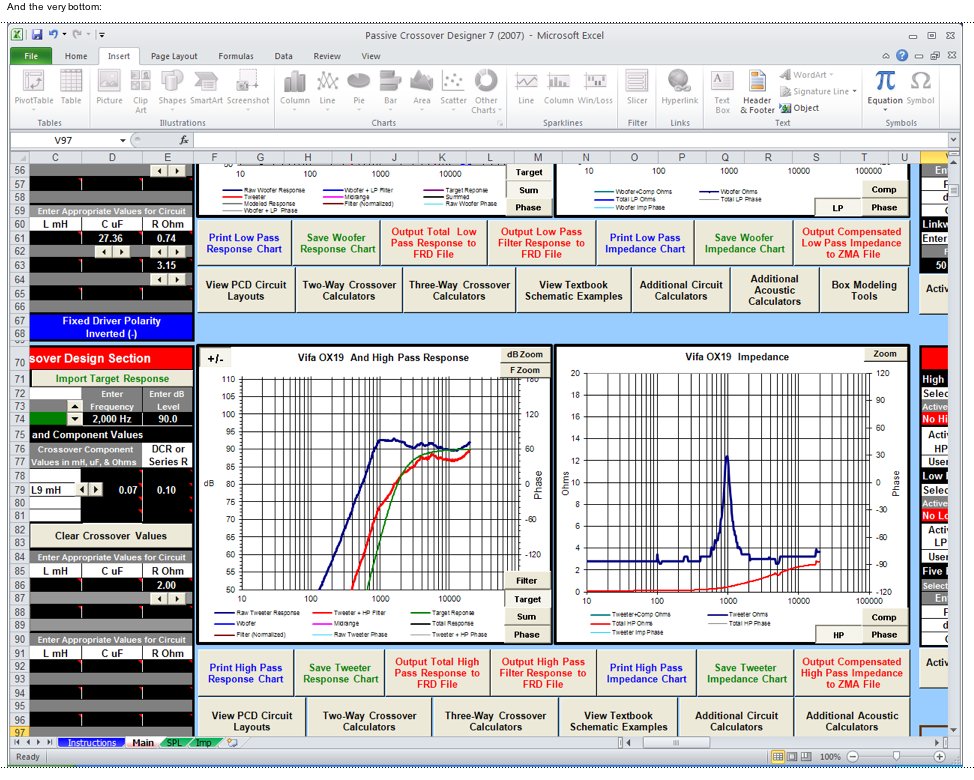Increase the crossover frequency with the up spinner

coord(75,406)
